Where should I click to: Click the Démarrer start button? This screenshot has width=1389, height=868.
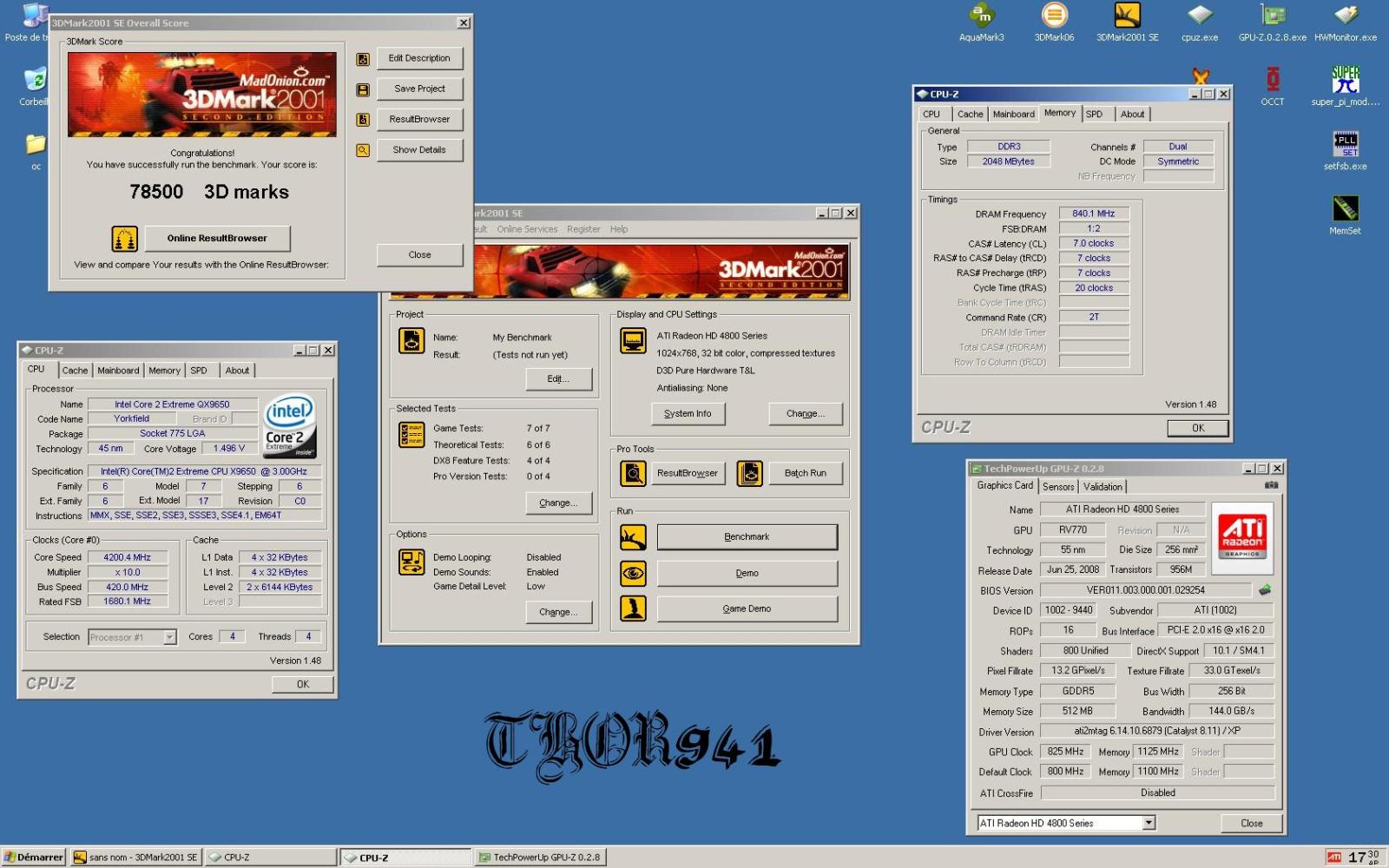coord(33,858)
